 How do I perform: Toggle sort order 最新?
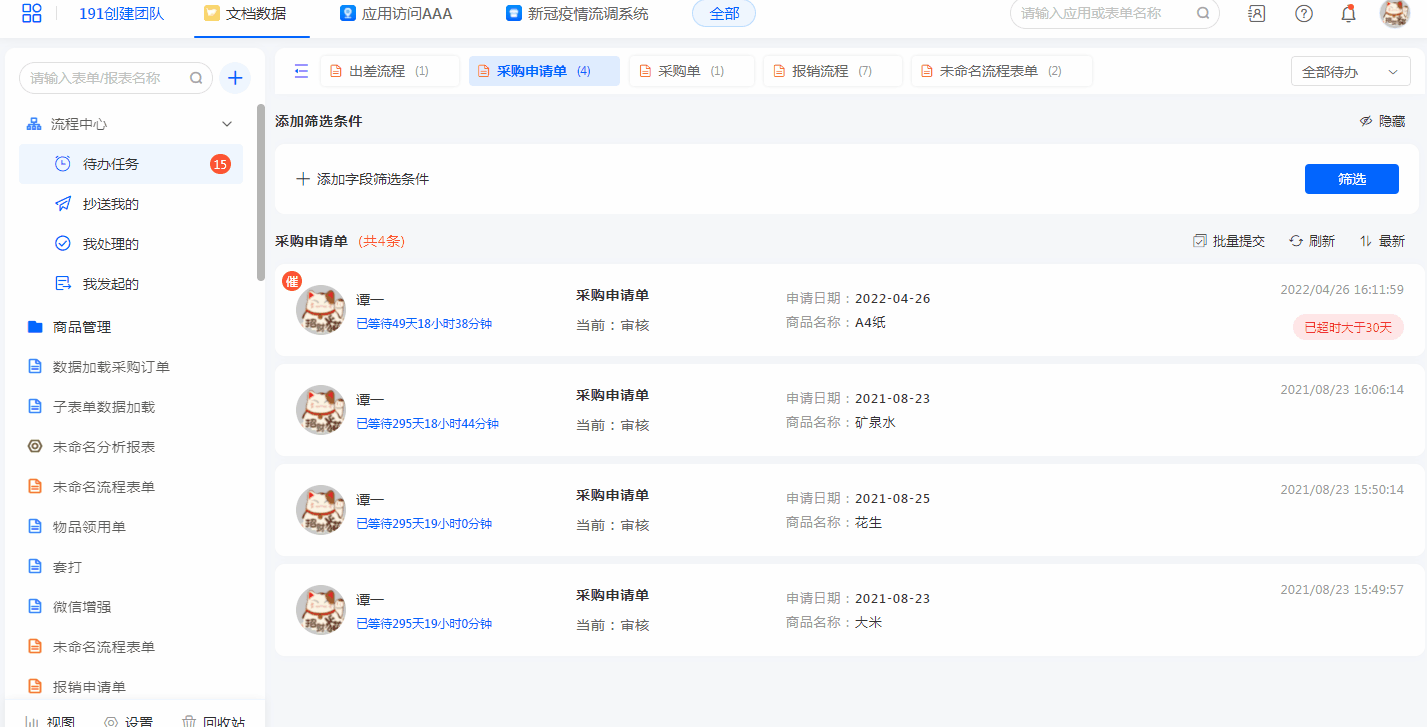click(1381, 241)
